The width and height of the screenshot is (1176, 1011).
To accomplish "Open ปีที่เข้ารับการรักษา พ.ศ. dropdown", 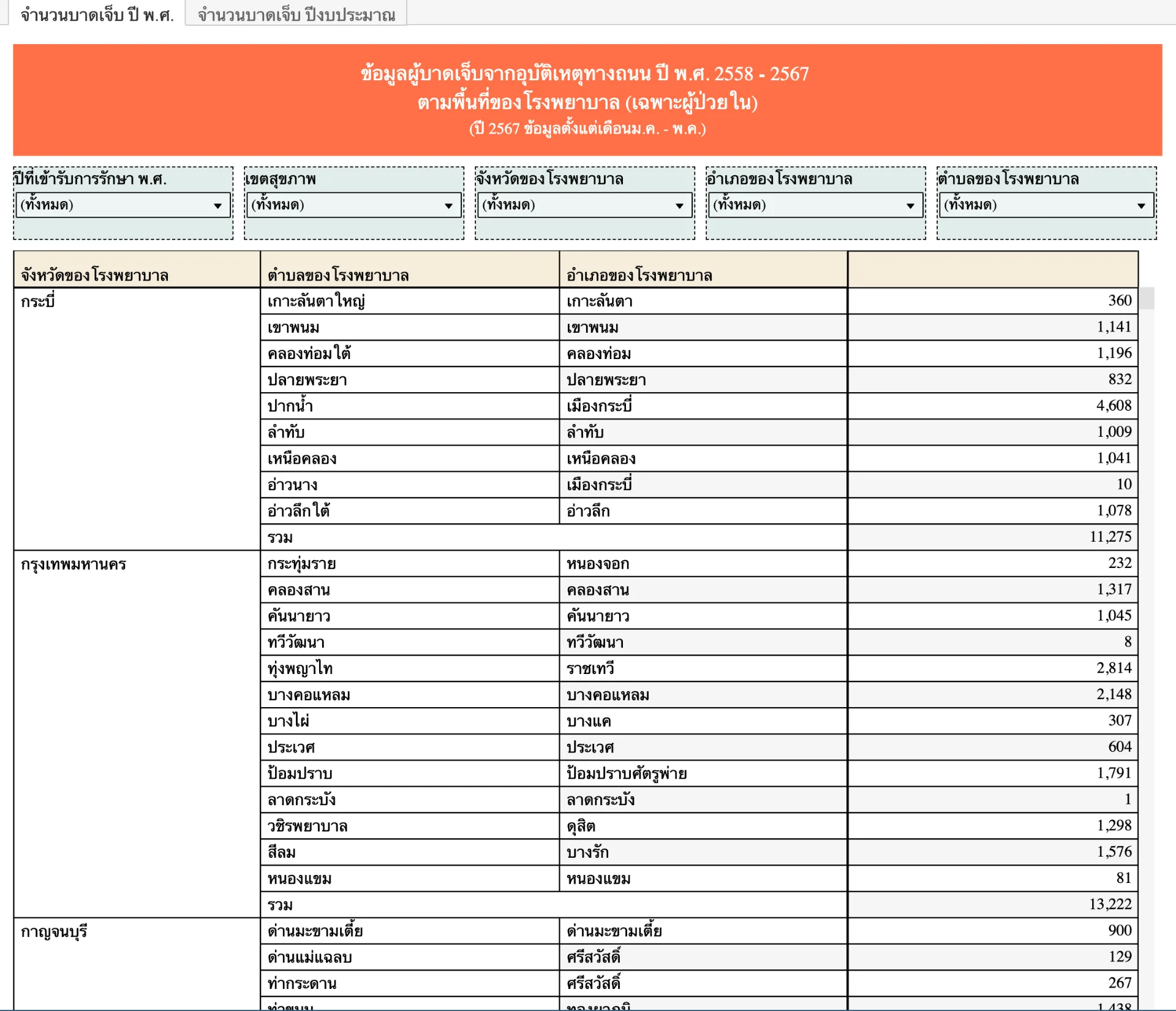I will click(123, 205).
